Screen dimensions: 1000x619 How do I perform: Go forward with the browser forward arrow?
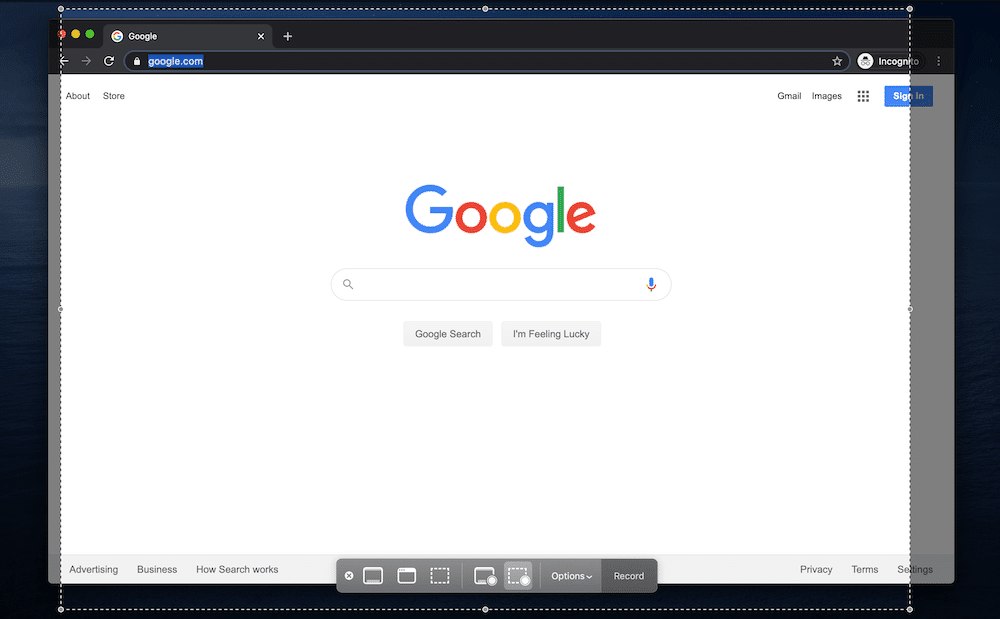(86, 61)
